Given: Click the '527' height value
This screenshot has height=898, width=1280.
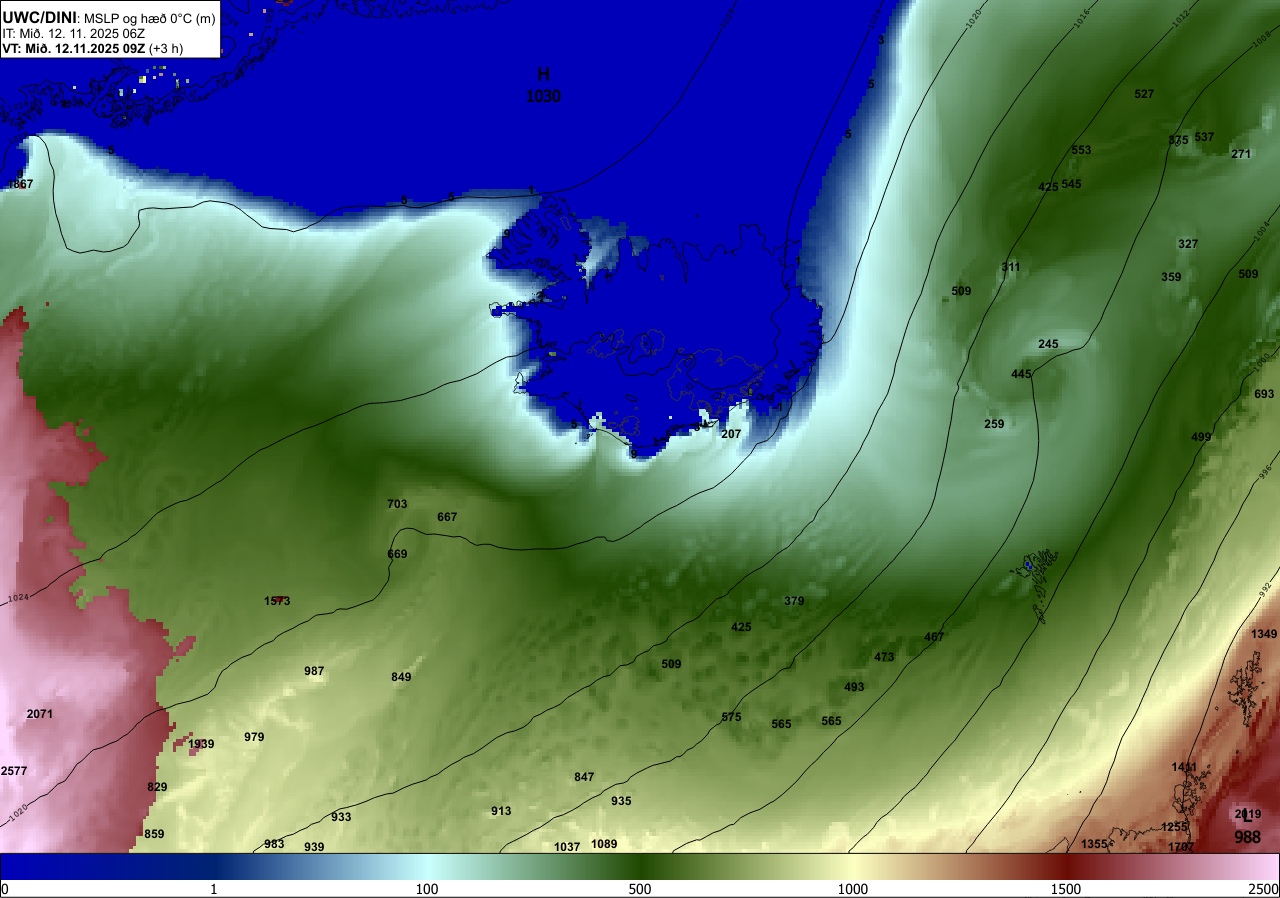Looking at the screenshot, I should click(1144, 94).
